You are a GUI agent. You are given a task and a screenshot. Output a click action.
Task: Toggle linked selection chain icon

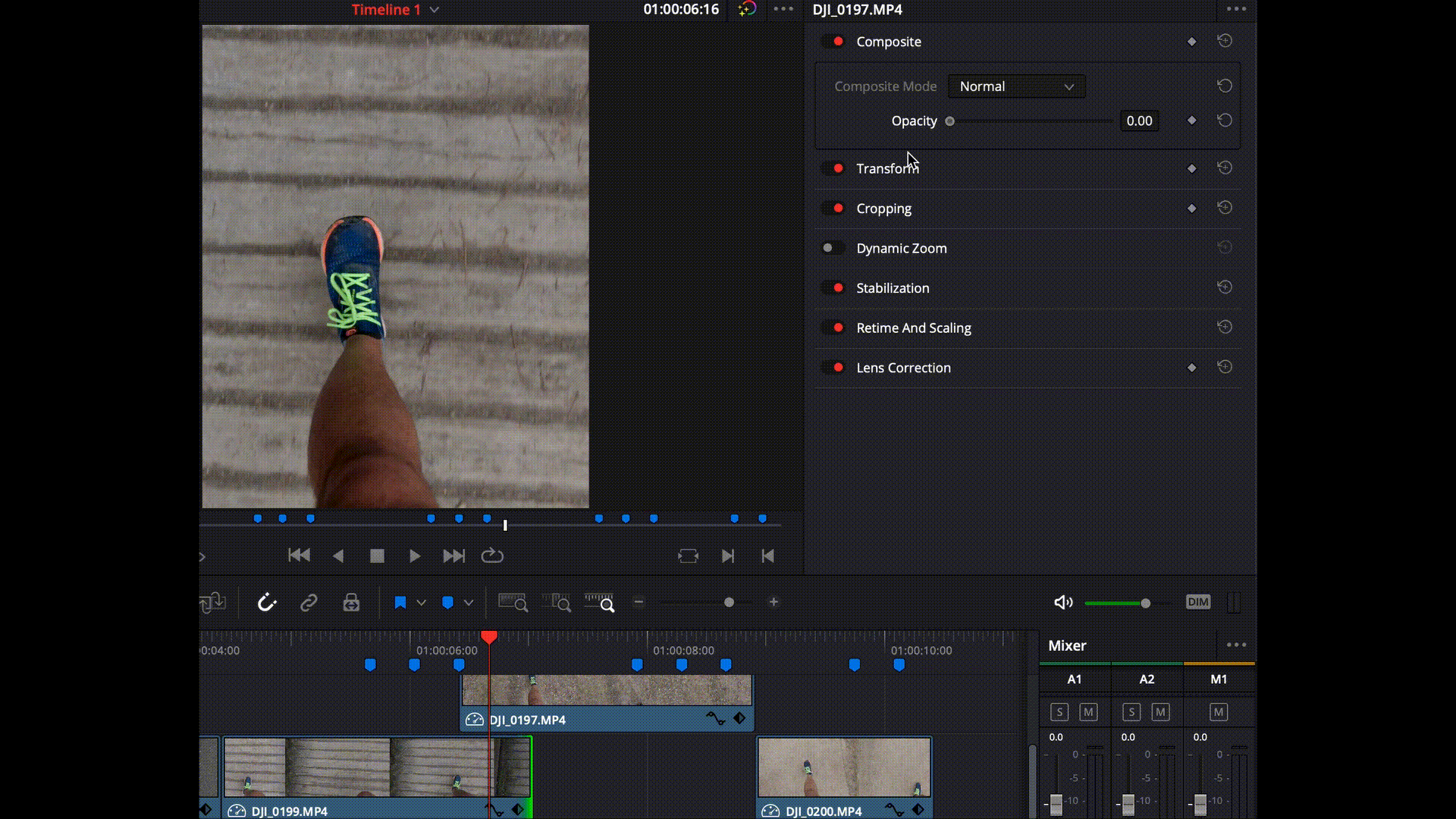(x=309, y=603)
